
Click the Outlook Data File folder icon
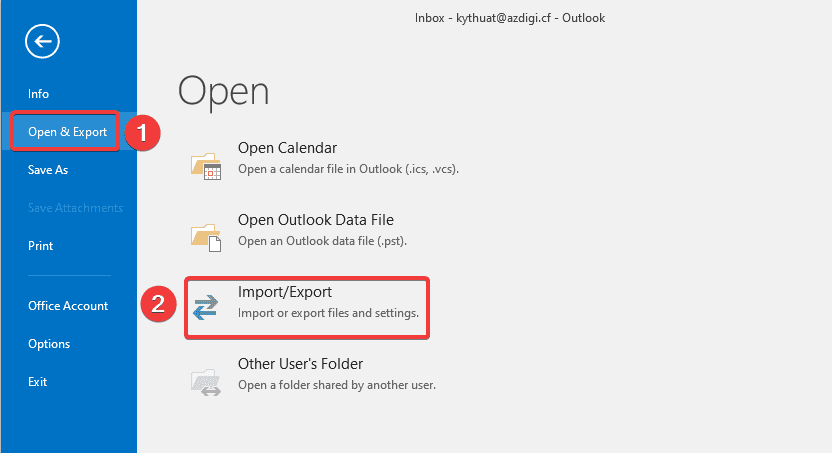point(205,235)
